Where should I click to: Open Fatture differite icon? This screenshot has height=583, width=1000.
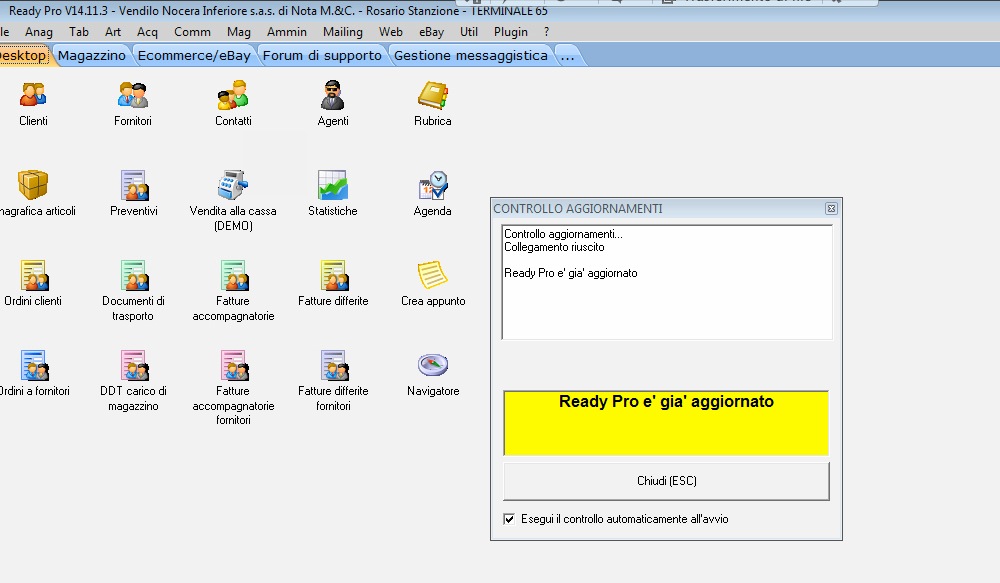(333, 275)
